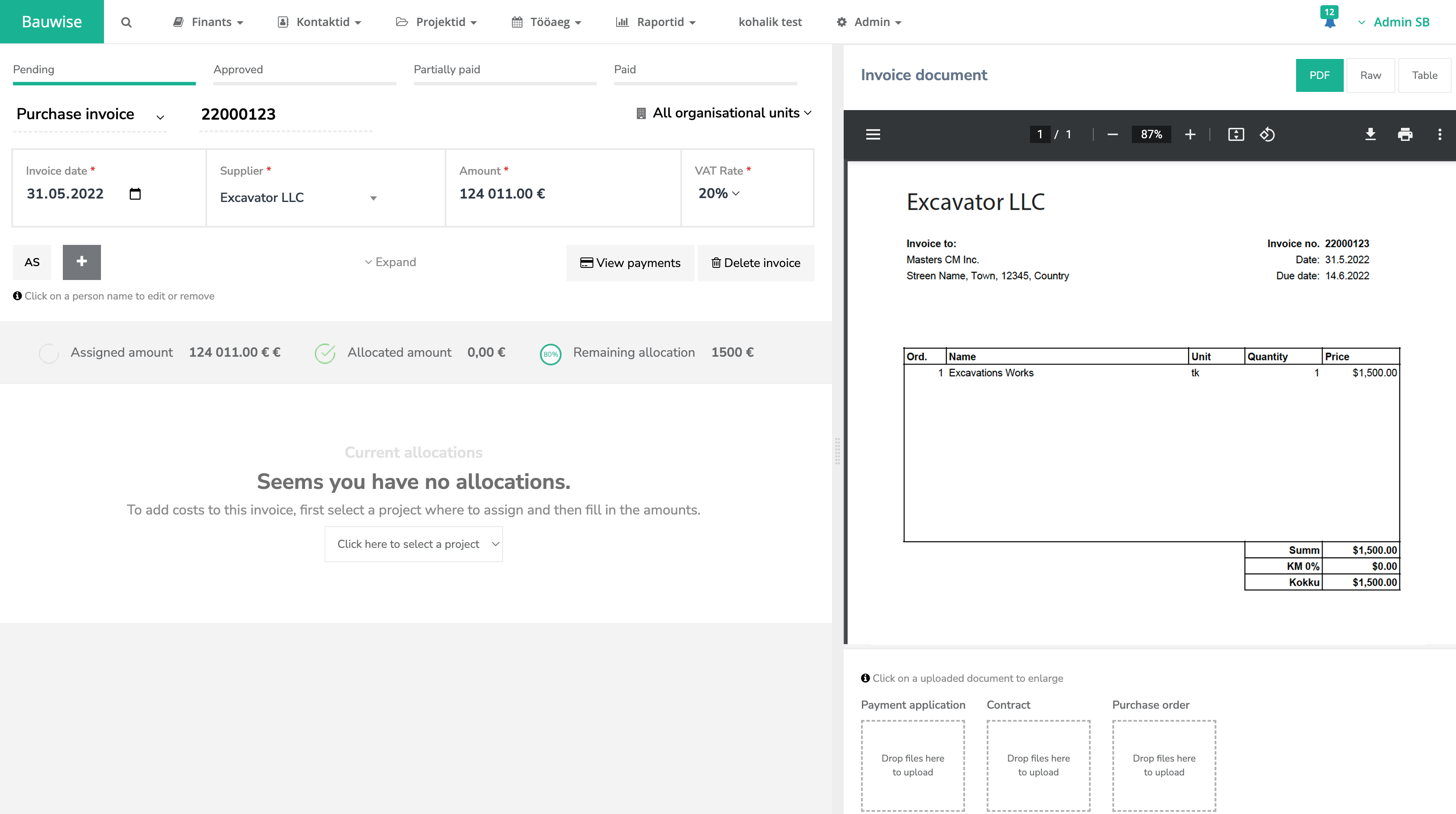Open the search magnifier icon
Image resolution: width=1456 pixels, height=814 pixels.
click(x=126, y=22)
